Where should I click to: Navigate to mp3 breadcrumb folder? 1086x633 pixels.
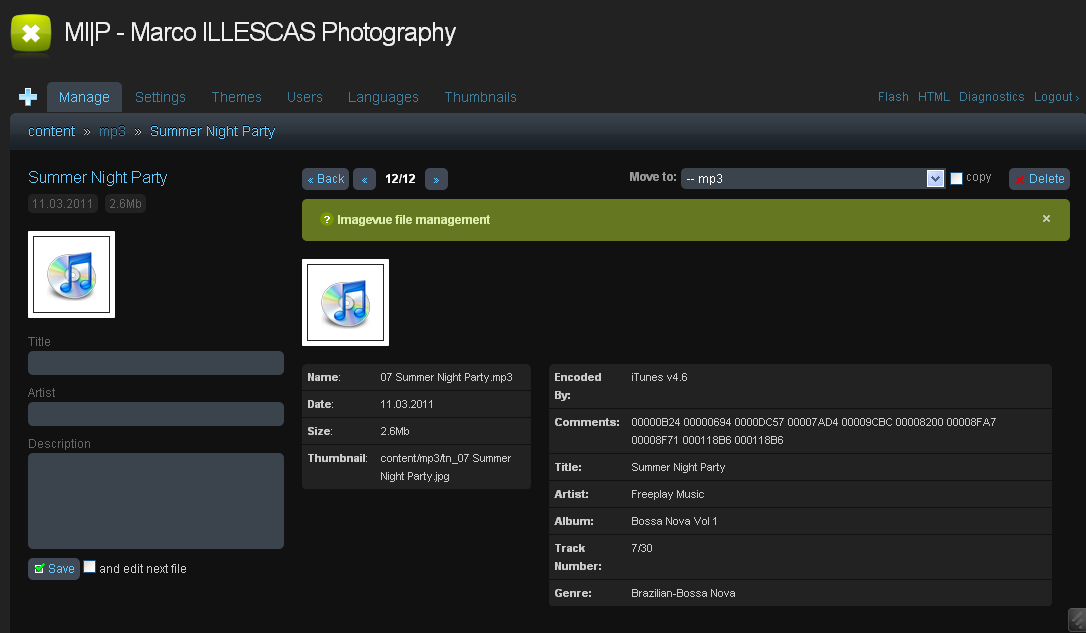112,131
